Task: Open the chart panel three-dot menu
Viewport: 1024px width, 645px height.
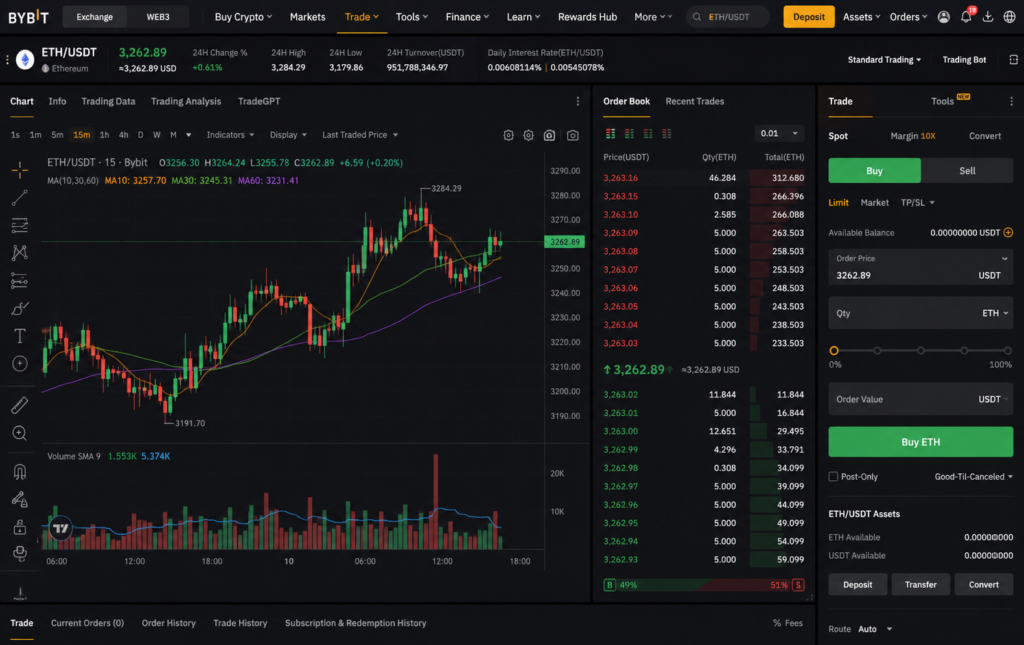Action: pos(577,101)
